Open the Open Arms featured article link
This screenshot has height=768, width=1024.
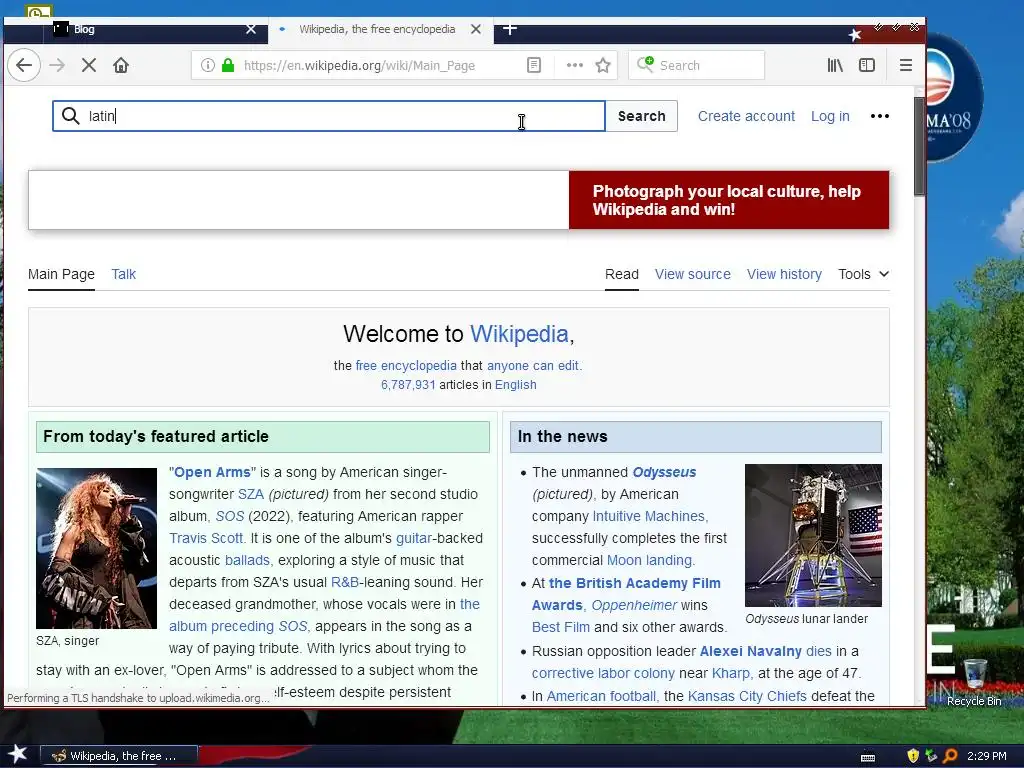point(212,472)
